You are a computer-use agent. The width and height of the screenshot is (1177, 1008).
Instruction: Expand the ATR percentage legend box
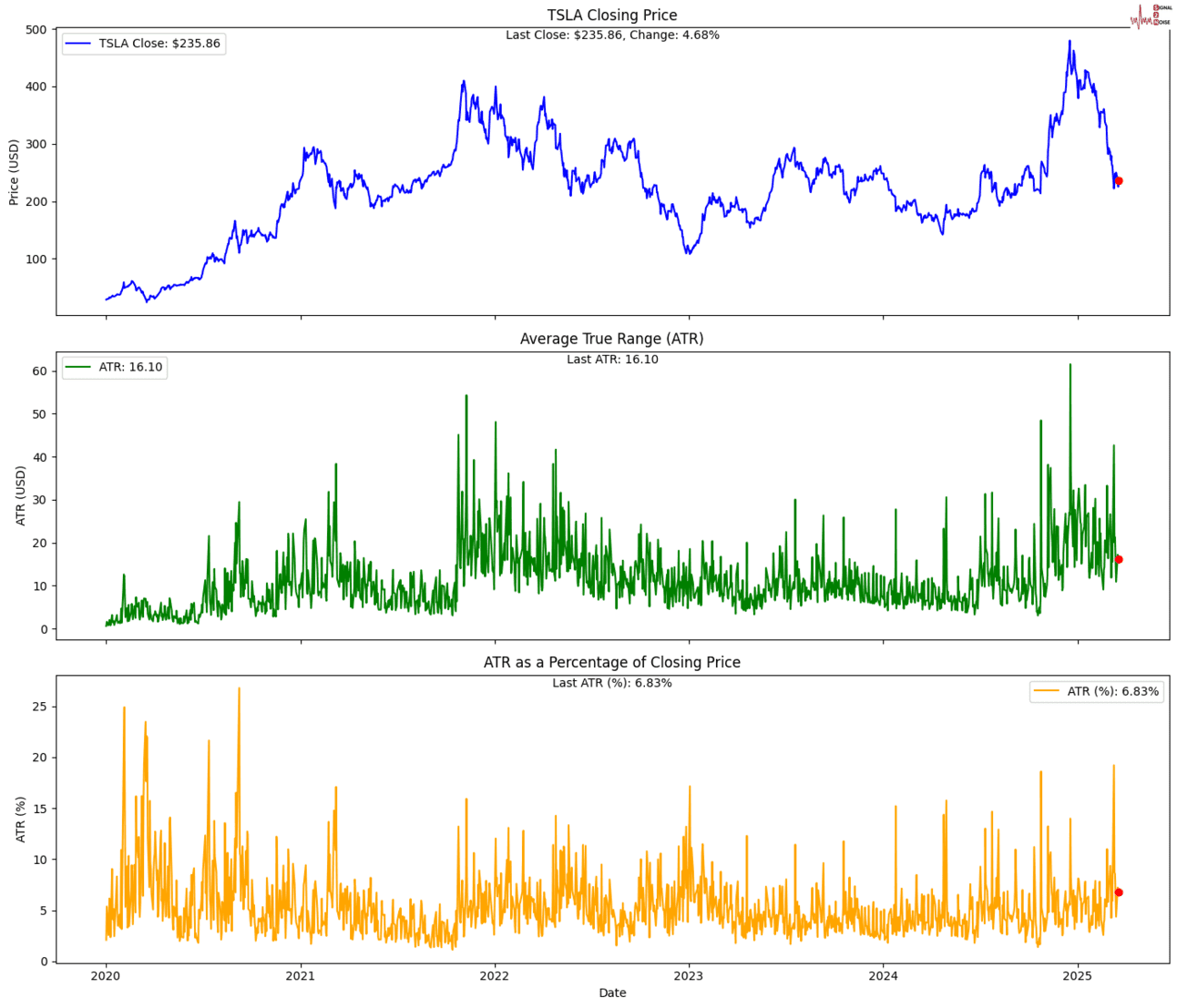coord(1097,692)
